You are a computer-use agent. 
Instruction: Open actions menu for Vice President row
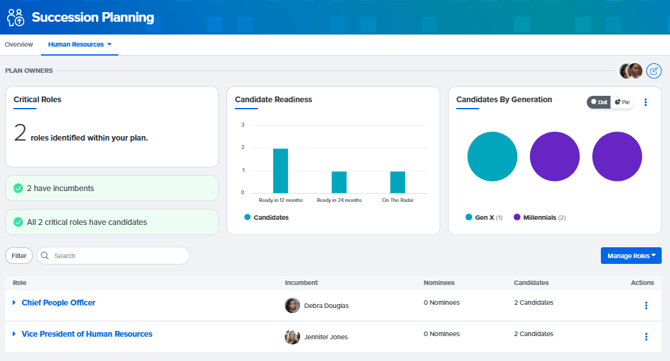(x=646, y=337)
